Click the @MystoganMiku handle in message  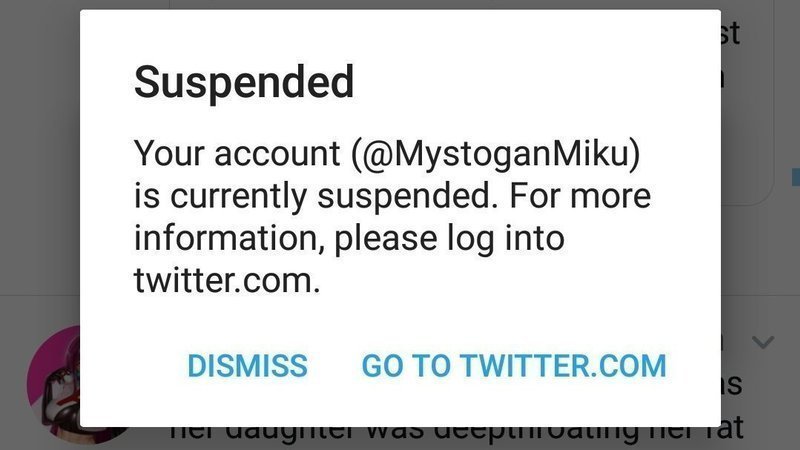[495, 153]
